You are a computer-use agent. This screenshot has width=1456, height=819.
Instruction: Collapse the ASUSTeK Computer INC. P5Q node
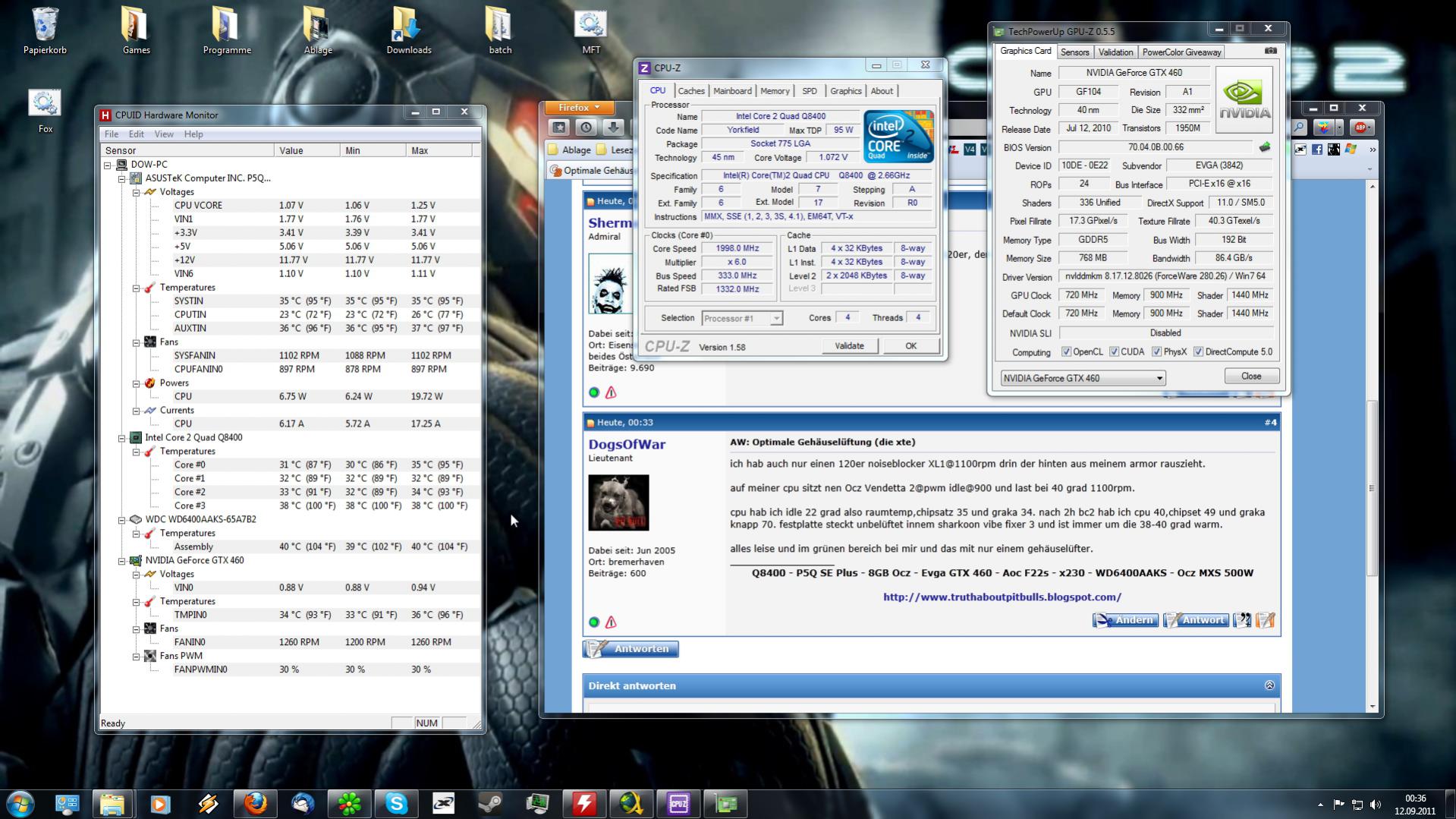121,178
